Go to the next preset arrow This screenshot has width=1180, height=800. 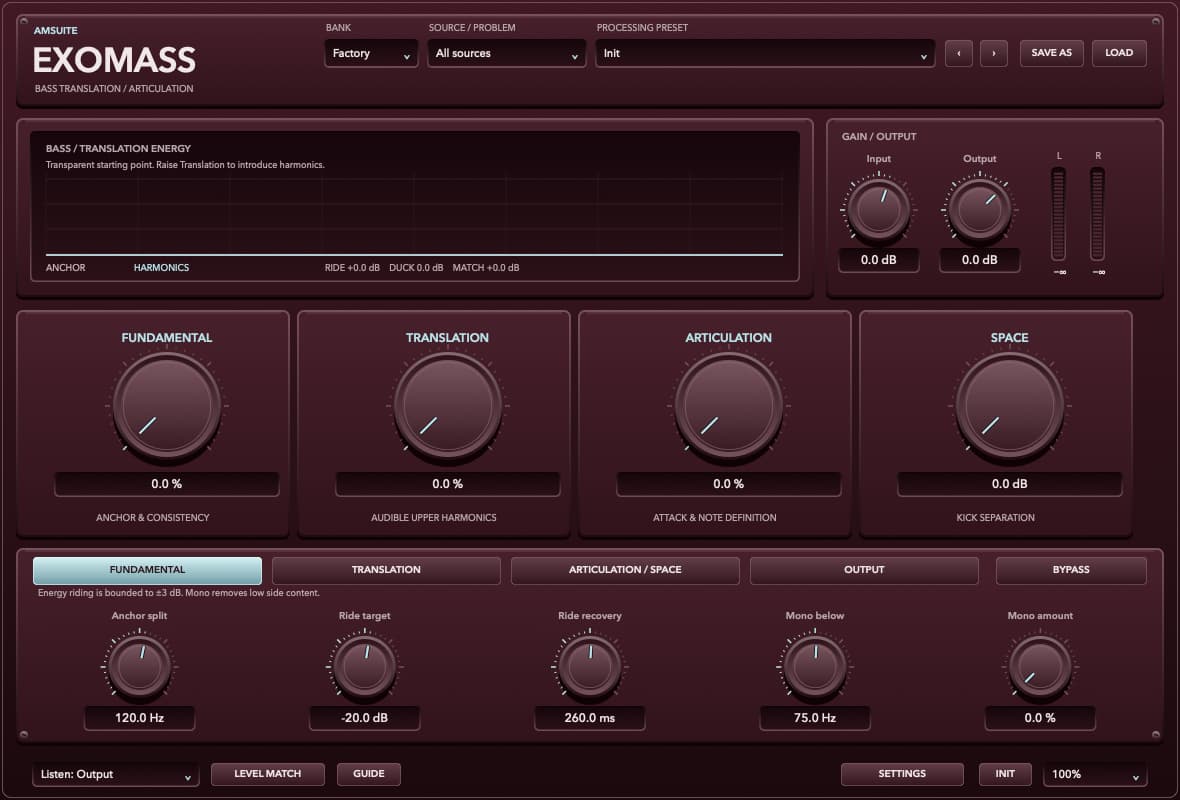[x=993, y=53]
